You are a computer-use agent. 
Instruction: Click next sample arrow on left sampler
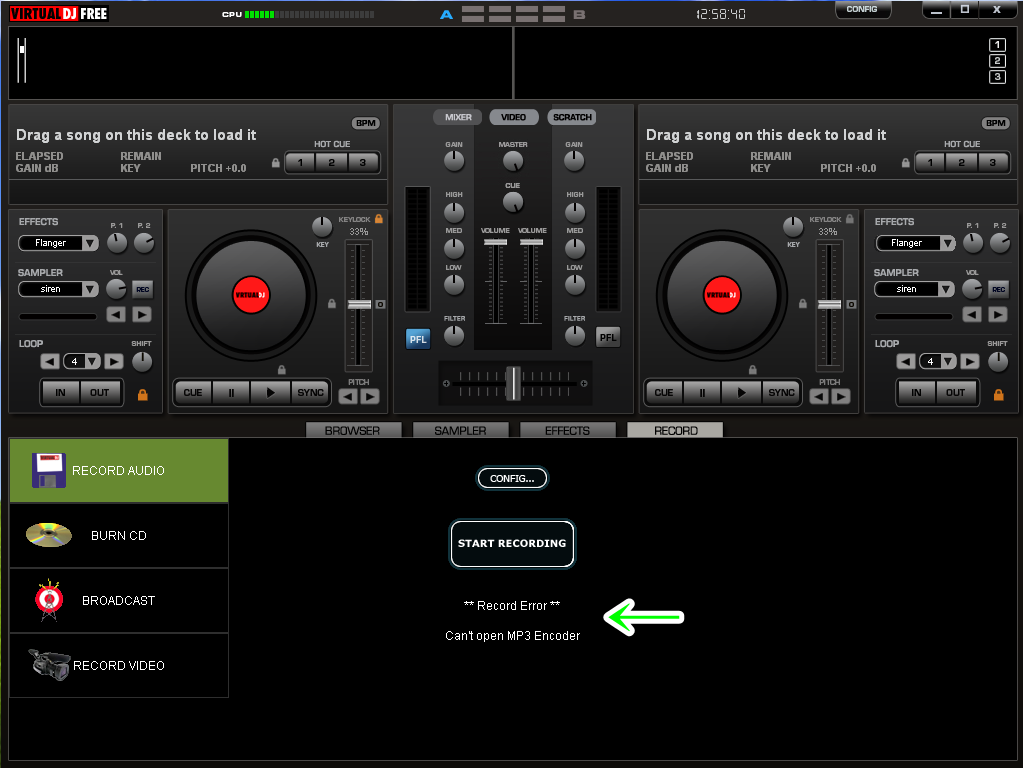point(142,315)
